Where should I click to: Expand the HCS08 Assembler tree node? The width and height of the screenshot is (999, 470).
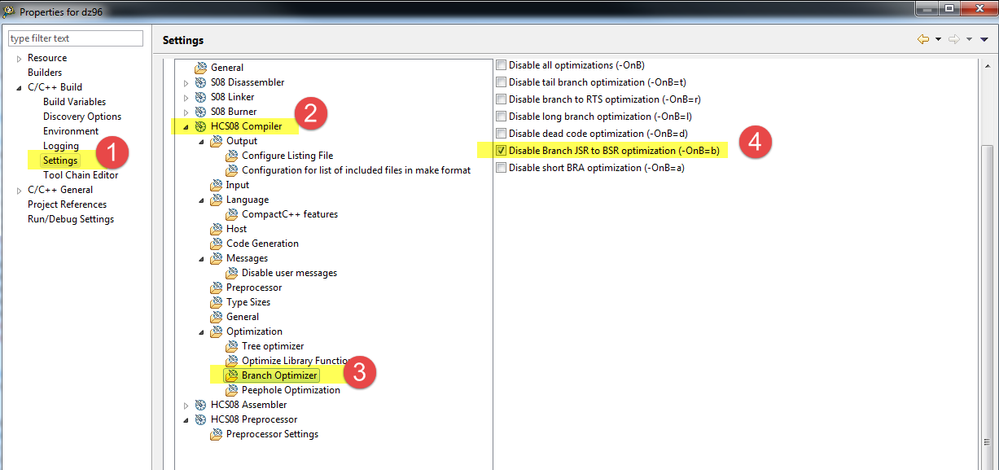[186, 405]
